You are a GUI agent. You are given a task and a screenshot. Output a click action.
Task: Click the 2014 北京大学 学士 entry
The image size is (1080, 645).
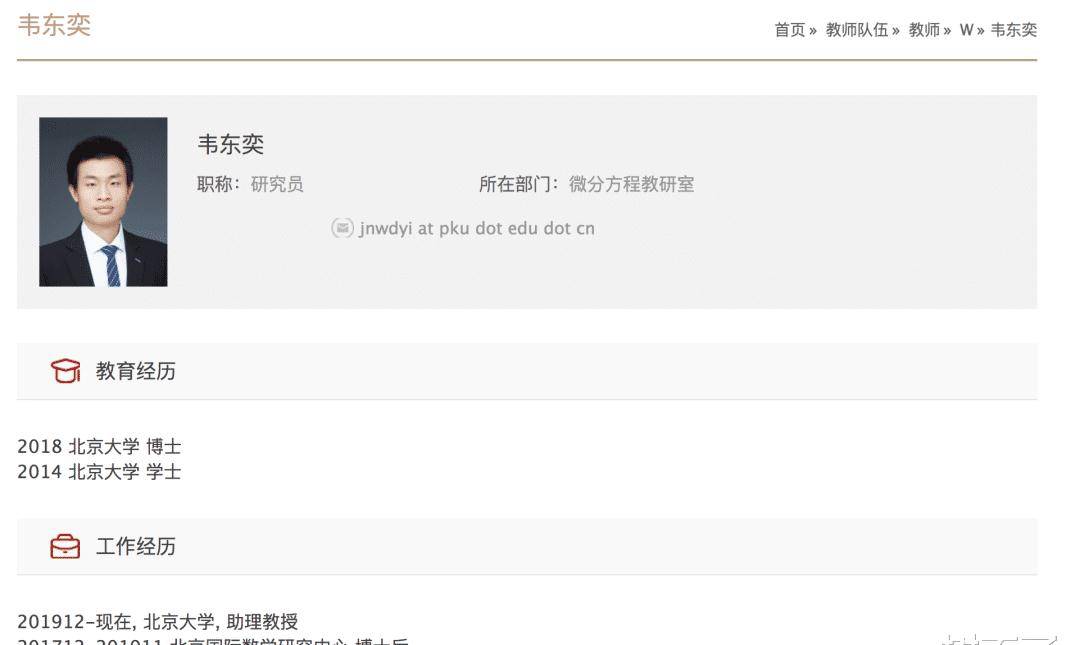[x=99, y=472]
